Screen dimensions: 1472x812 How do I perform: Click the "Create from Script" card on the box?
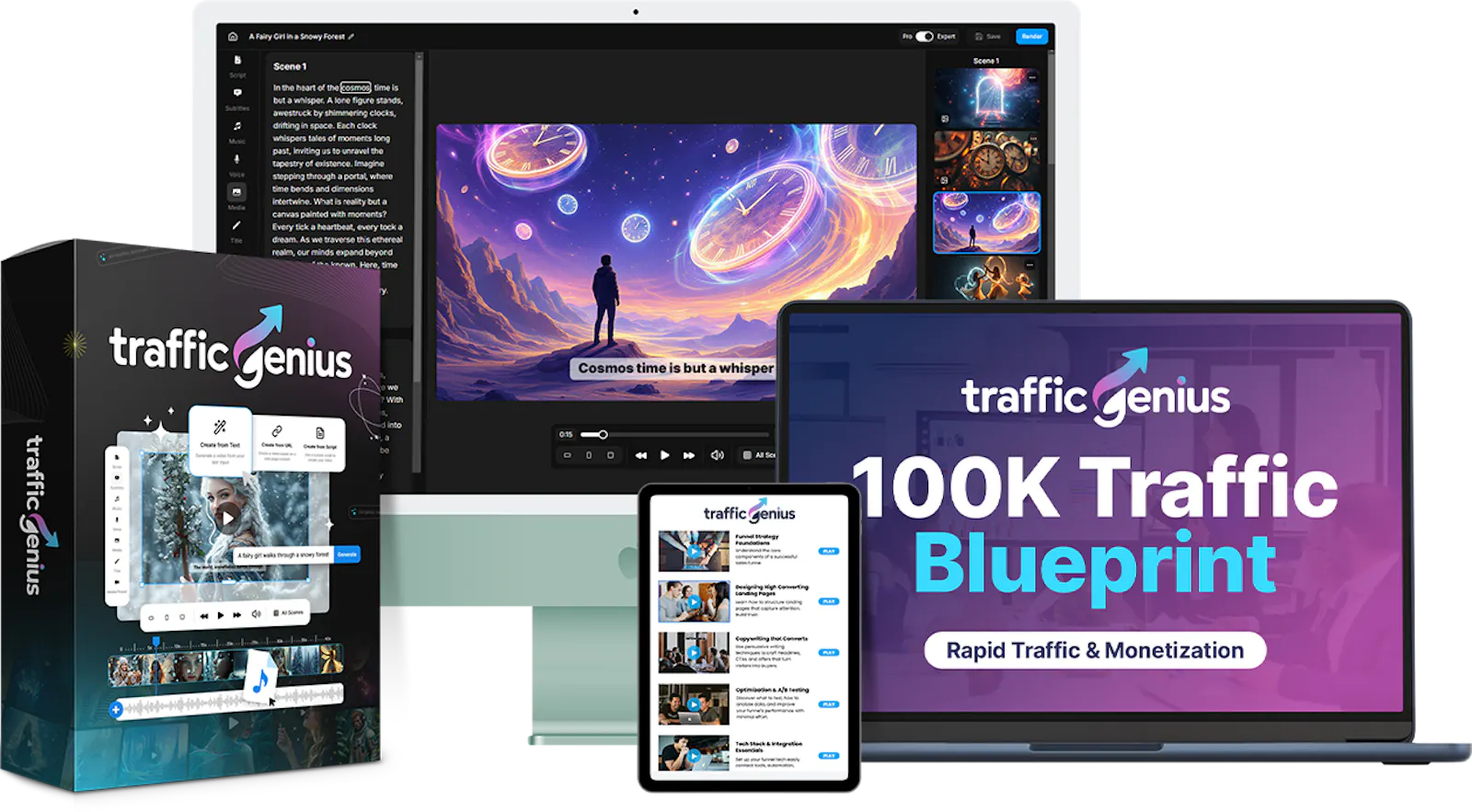[320, 444]
